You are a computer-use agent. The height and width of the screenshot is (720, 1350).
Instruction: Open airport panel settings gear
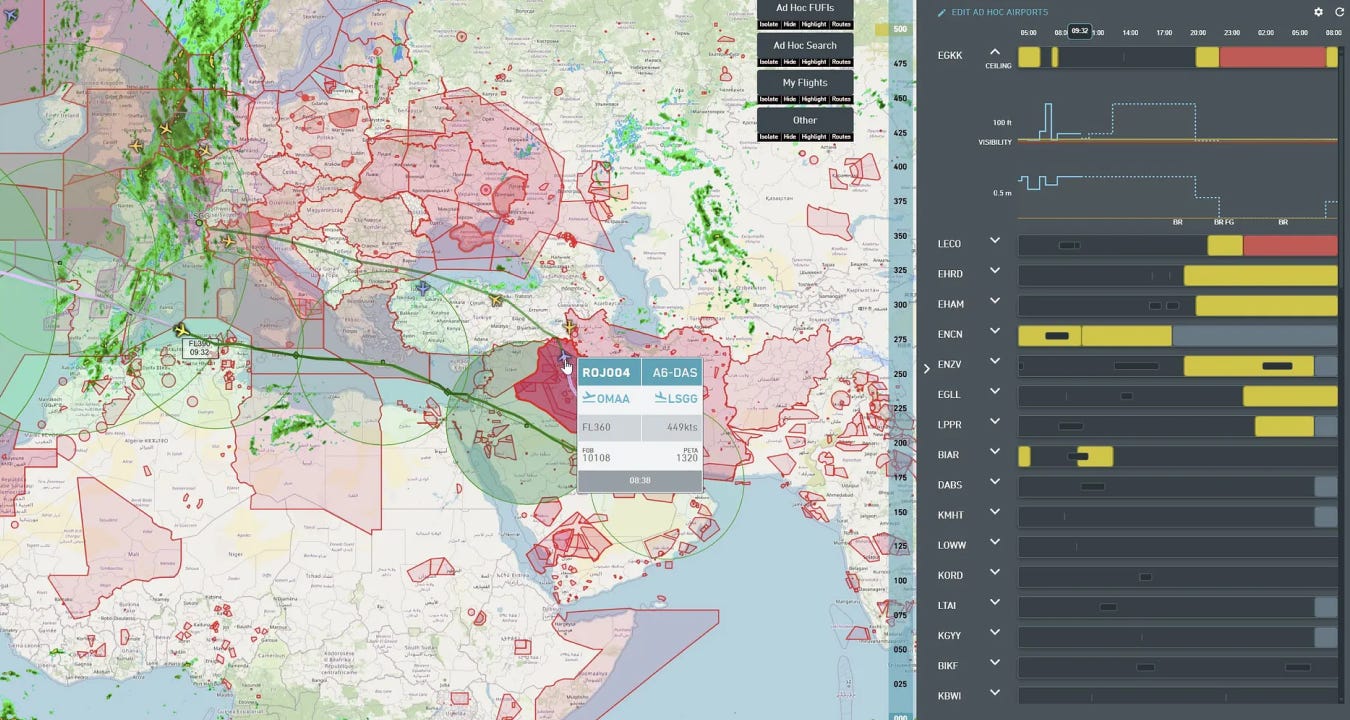click(x=1318, y=12)
